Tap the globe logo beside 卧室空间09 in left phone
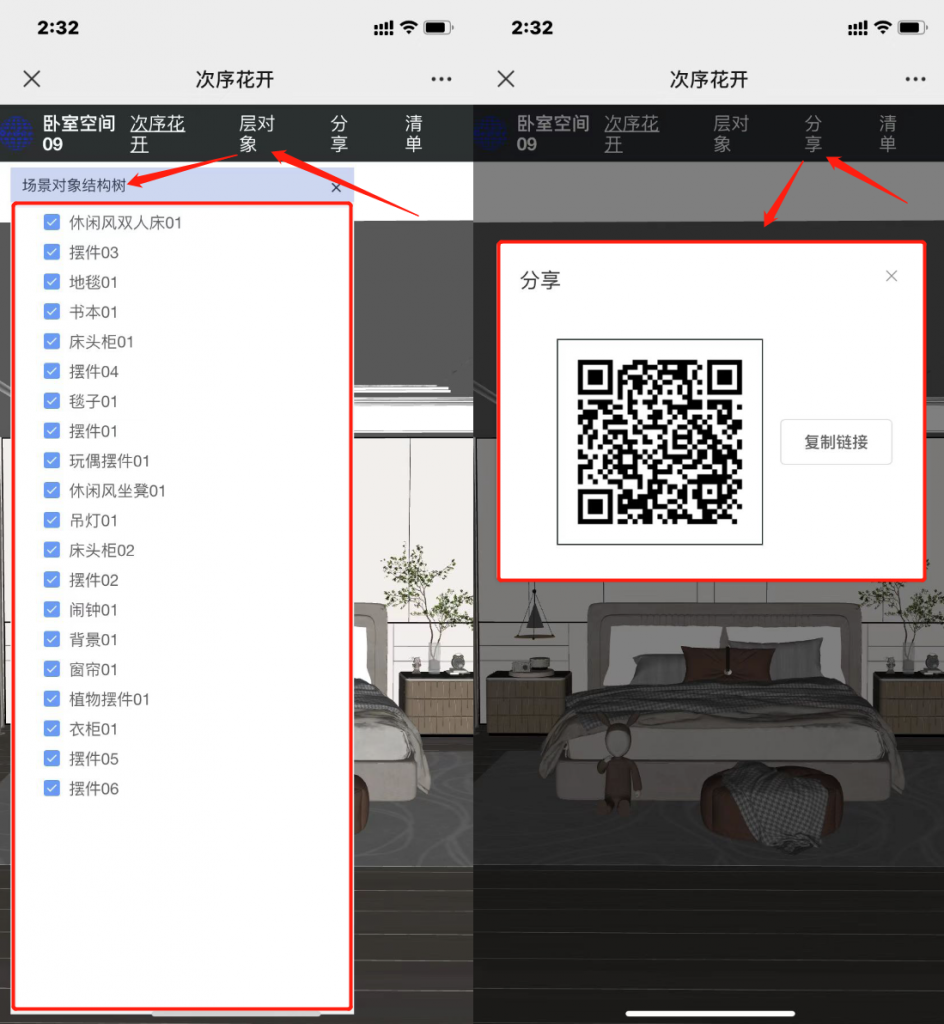The height and width of the screenshot is (1024, 944). click(16, 133)
